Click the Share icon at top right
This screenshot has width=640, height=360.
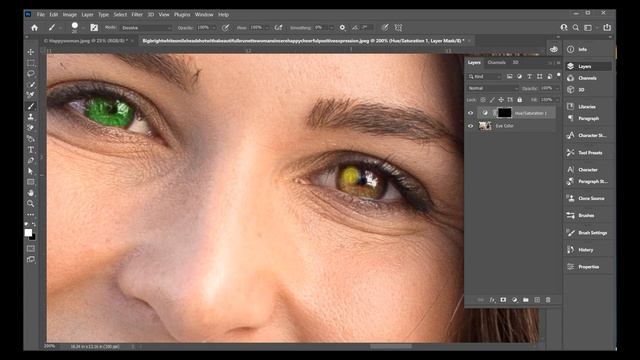click(607, 27)
